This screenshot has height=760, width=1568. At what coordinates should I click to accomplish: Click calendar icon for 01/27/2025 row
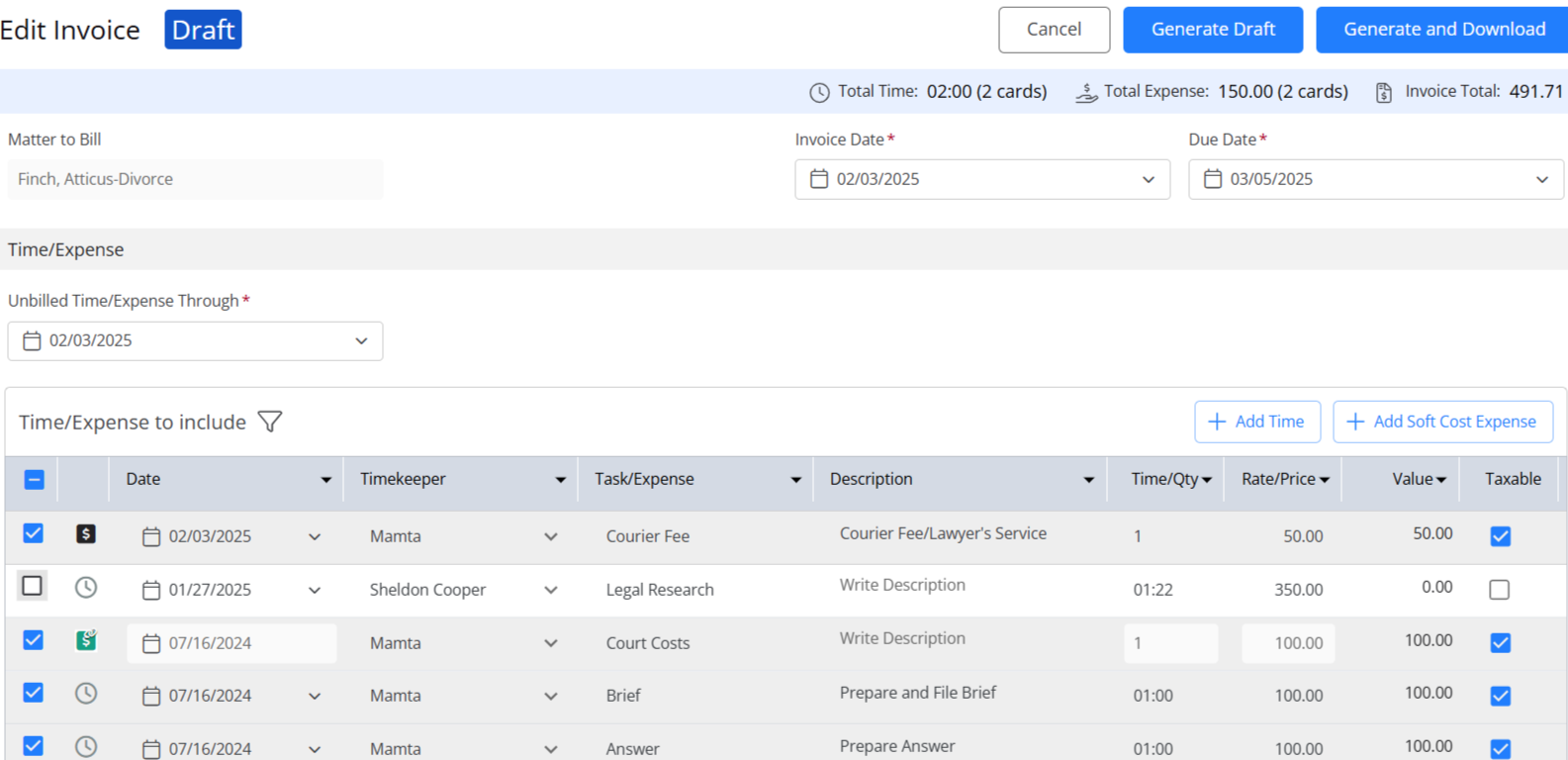coord(151,590)
